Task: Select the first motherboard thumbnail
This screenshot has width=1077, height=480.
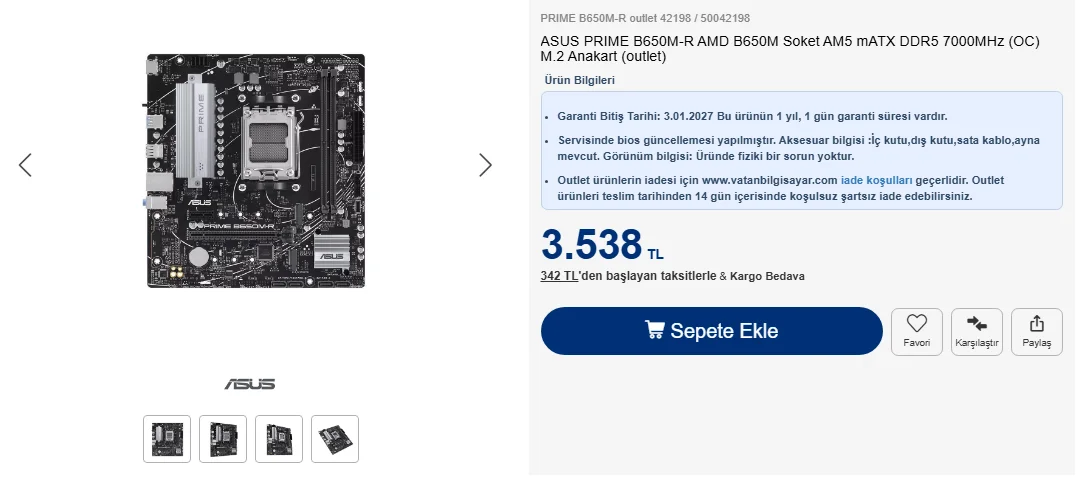Action: tap(167, 439)
